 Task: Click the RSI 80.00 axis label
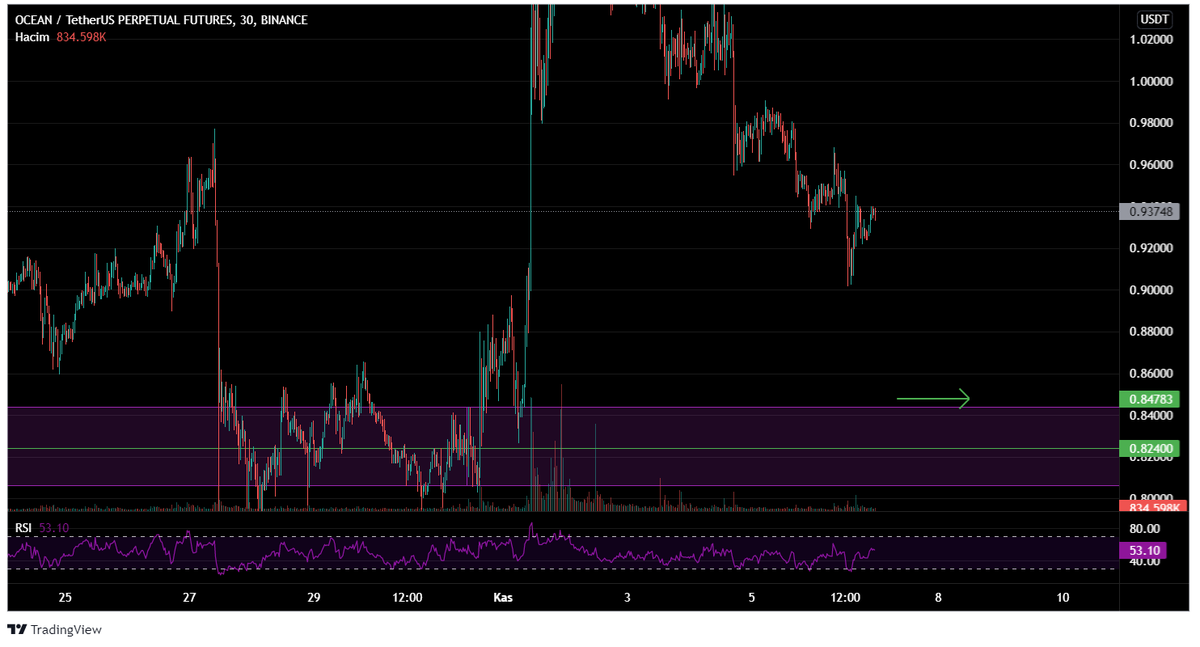tap(1144, 528)
